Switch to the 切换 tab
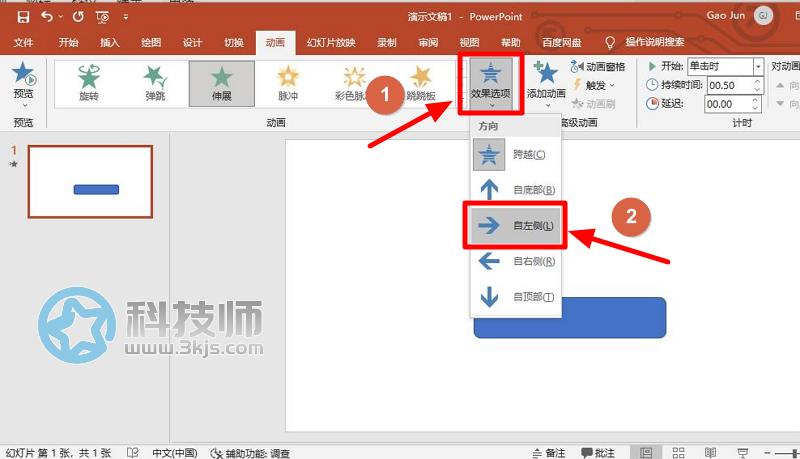800x459 pixels. tap(234, 42)
